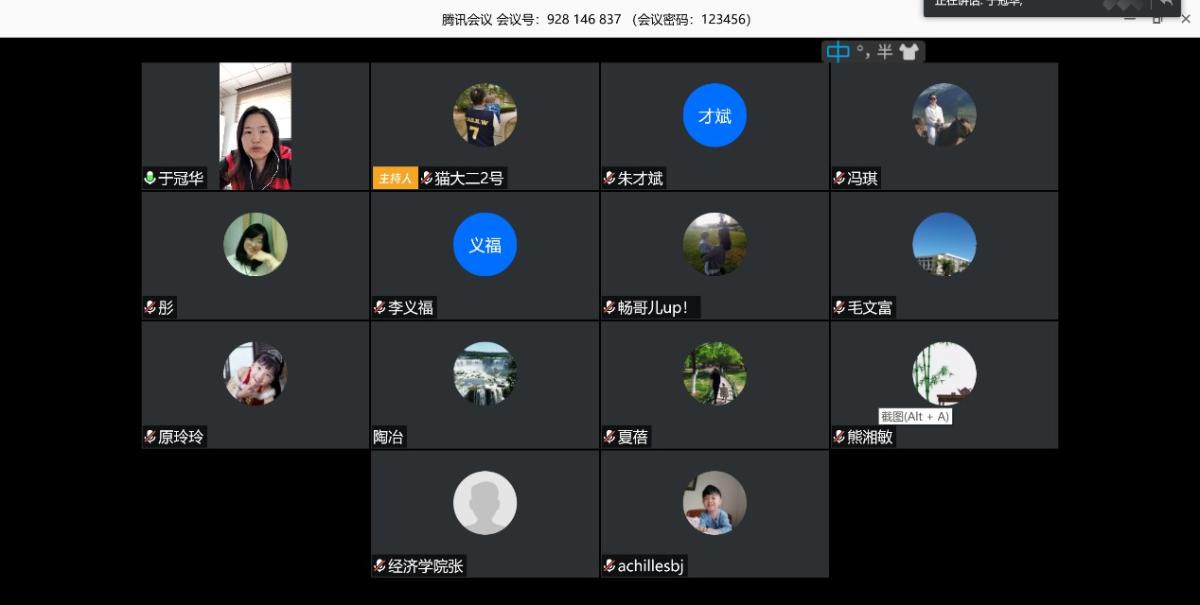Click the muted mic icon next to achillesbj
Screen dimensions: 1200x605
click(x=609, y=567)
